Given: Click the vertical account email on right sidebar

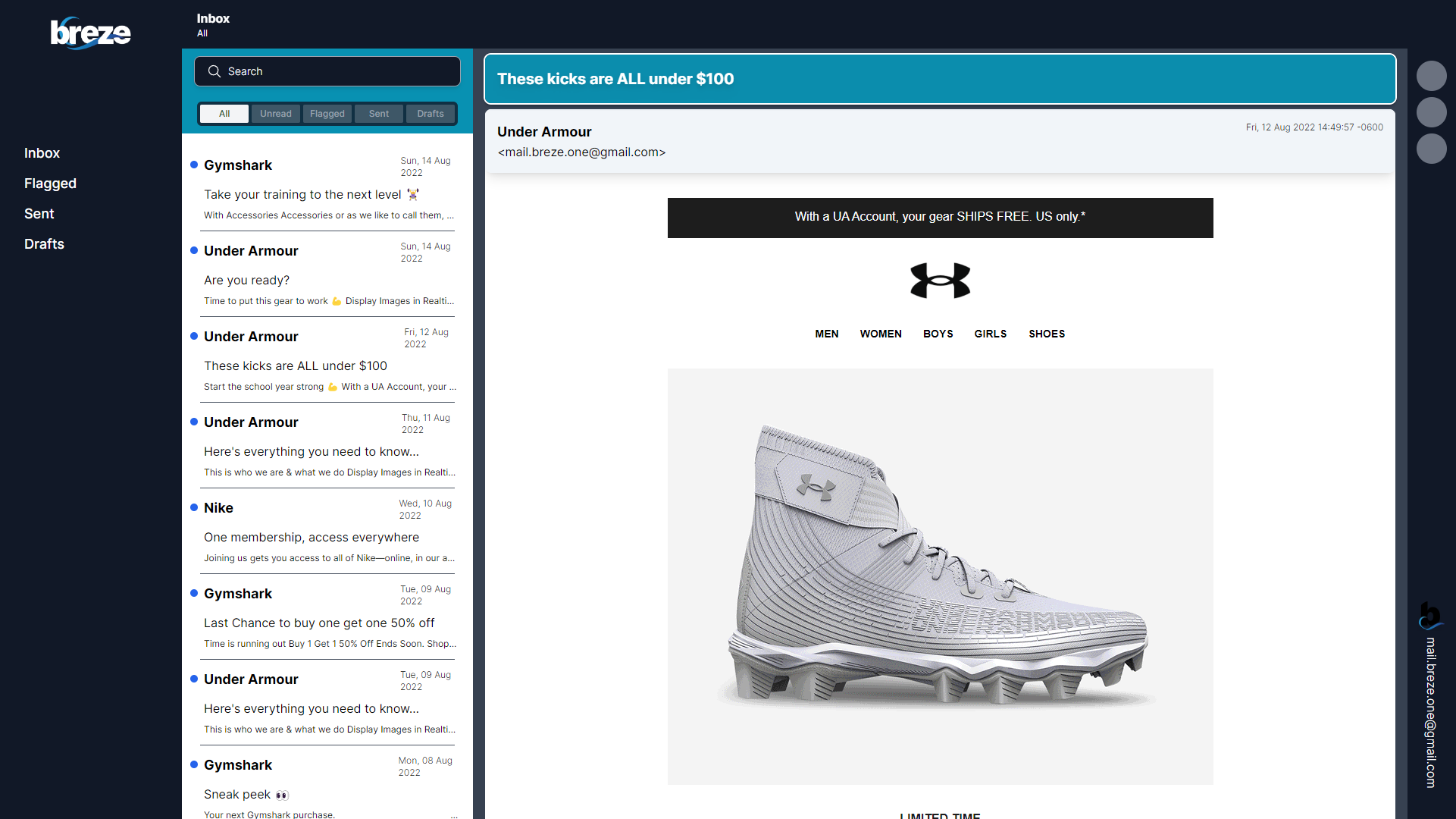Looking at the screenshot, I should click(x=1431, y=713).
